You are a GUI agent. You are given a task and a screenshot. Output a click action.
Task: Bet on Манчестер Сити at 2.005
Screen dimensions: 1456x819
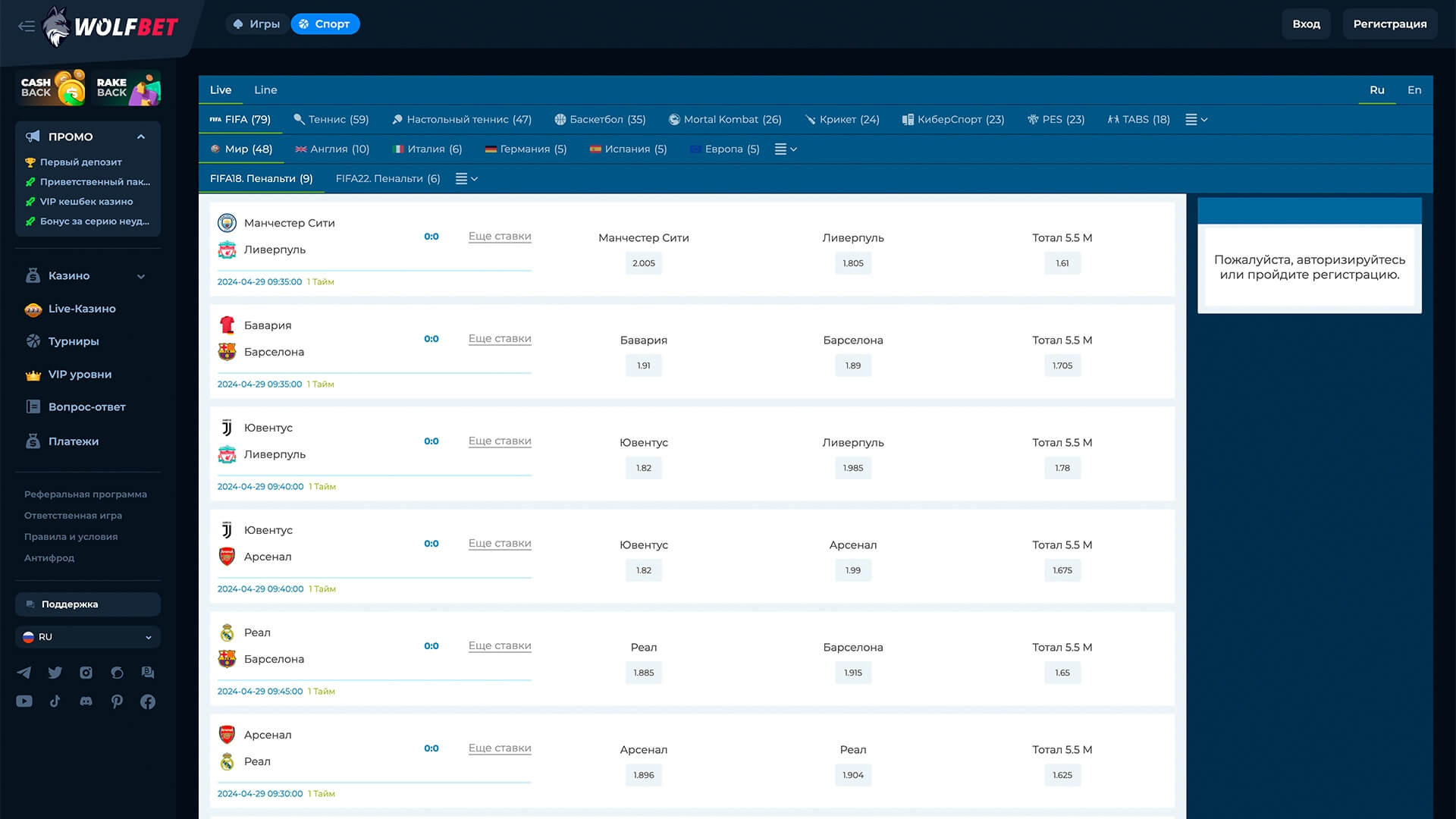[x=644, y=264]
